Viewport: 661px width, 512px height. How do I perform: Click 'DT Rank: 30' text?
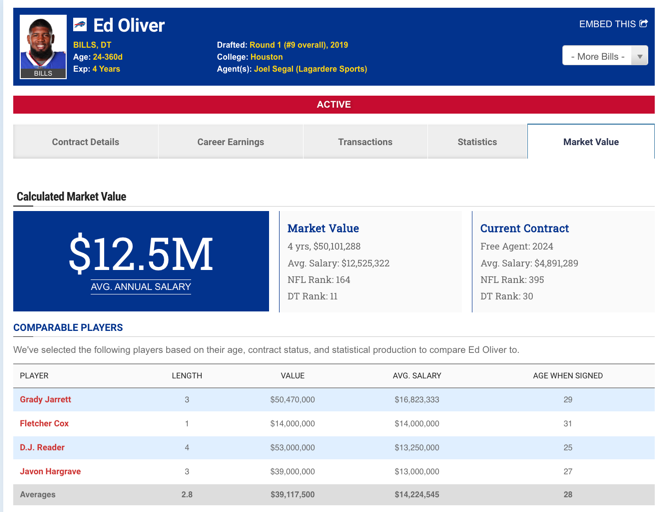coord(507,296)
